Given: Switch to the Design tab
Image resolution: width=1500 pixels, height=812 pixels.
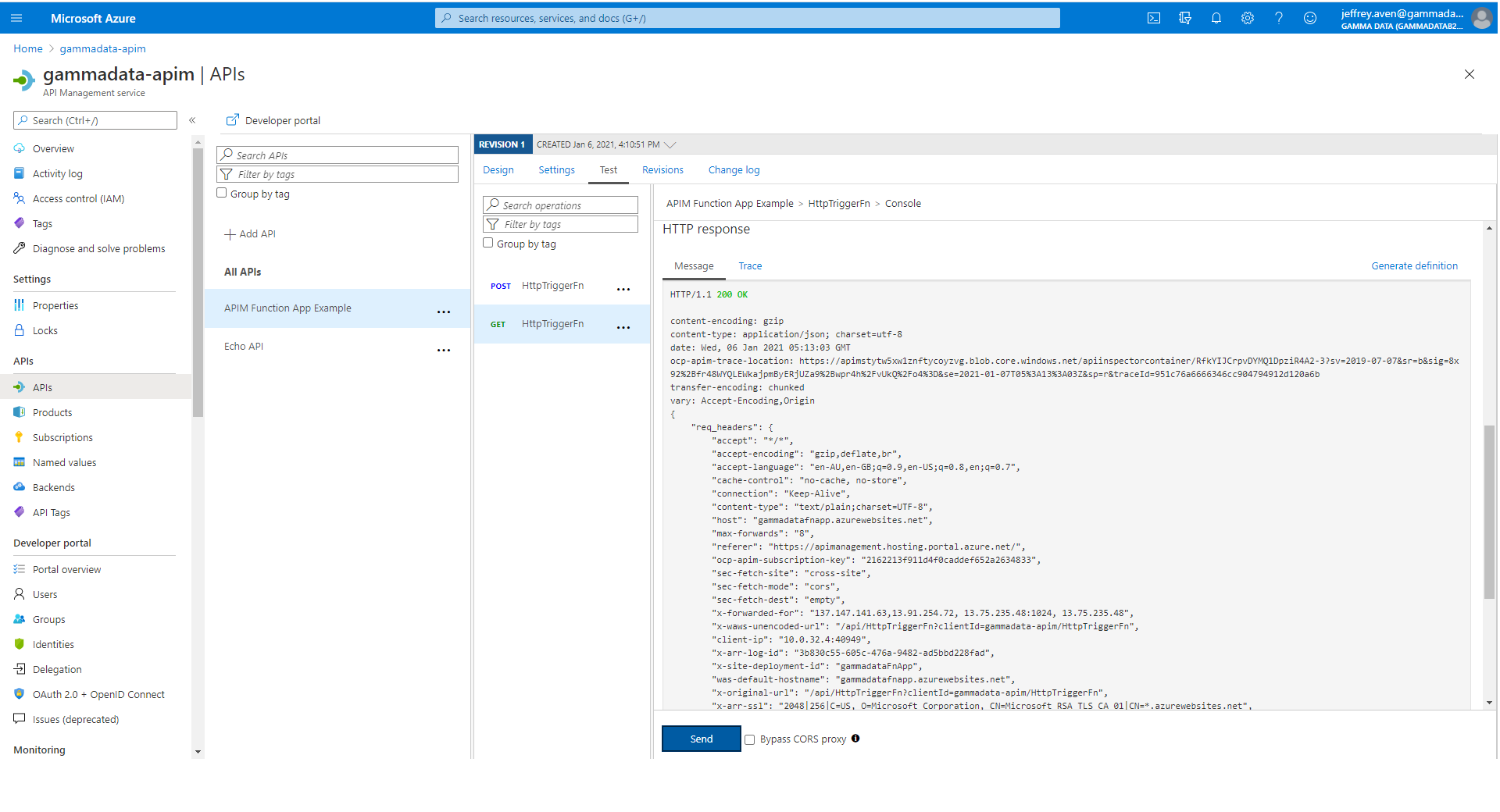Looking at the screenshot, I should (498, 169).
